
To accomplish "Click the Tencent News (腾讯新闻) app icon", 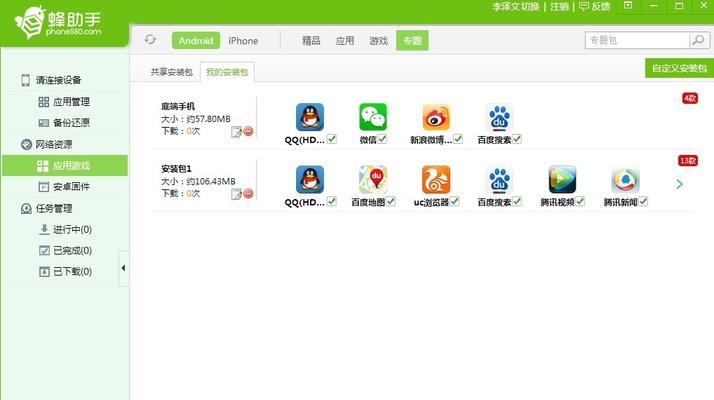I will 625,179.
